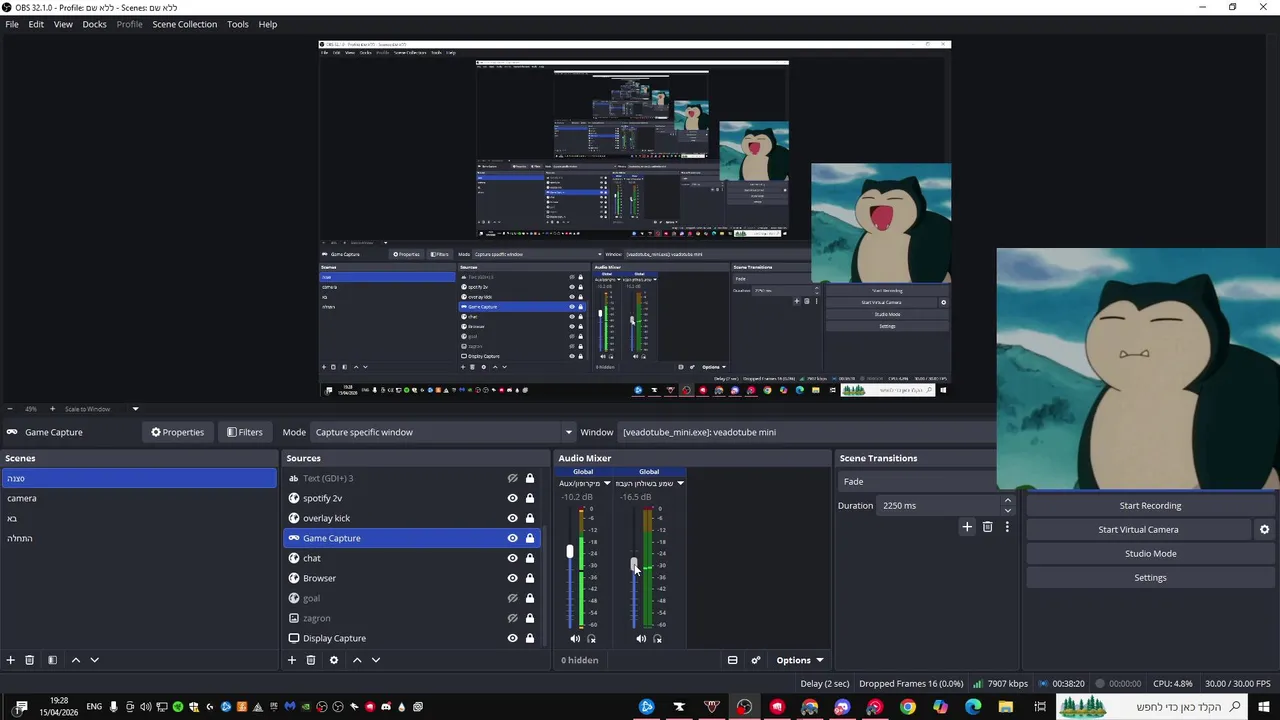Show the Text (GDI+) 3 source
1280x720 pixels.
(x=512, y=478)
